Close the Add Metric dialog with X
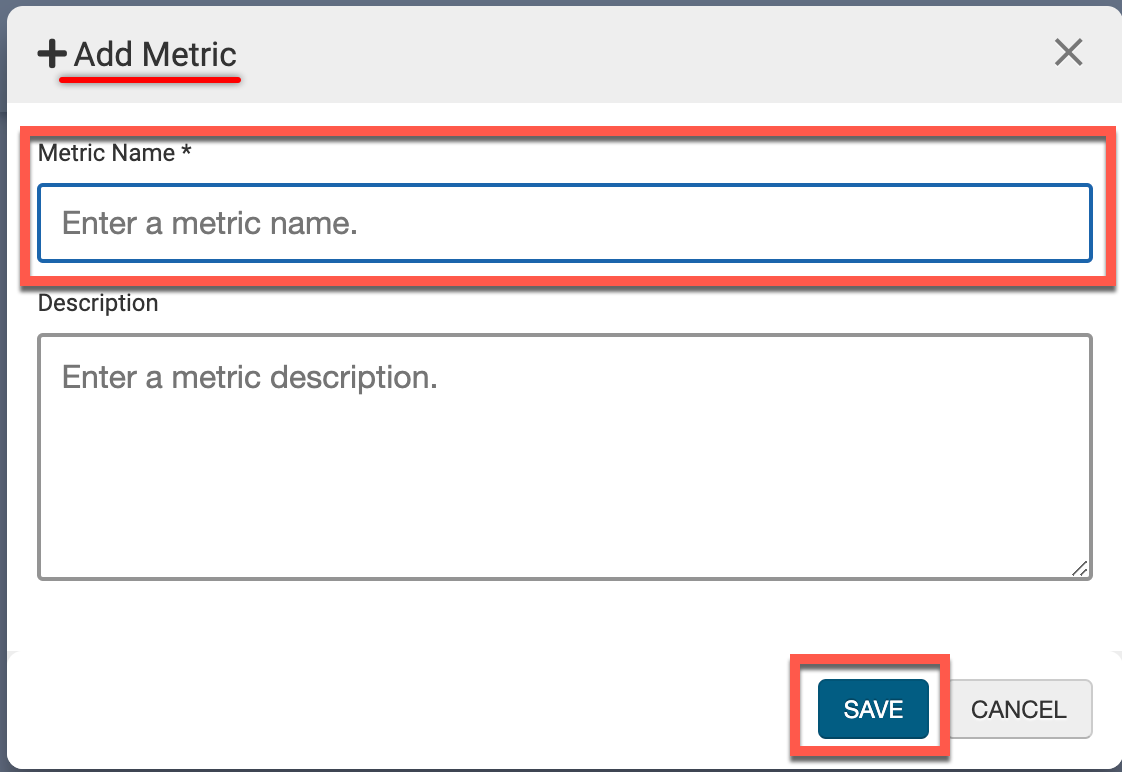 pos(1069,53)
